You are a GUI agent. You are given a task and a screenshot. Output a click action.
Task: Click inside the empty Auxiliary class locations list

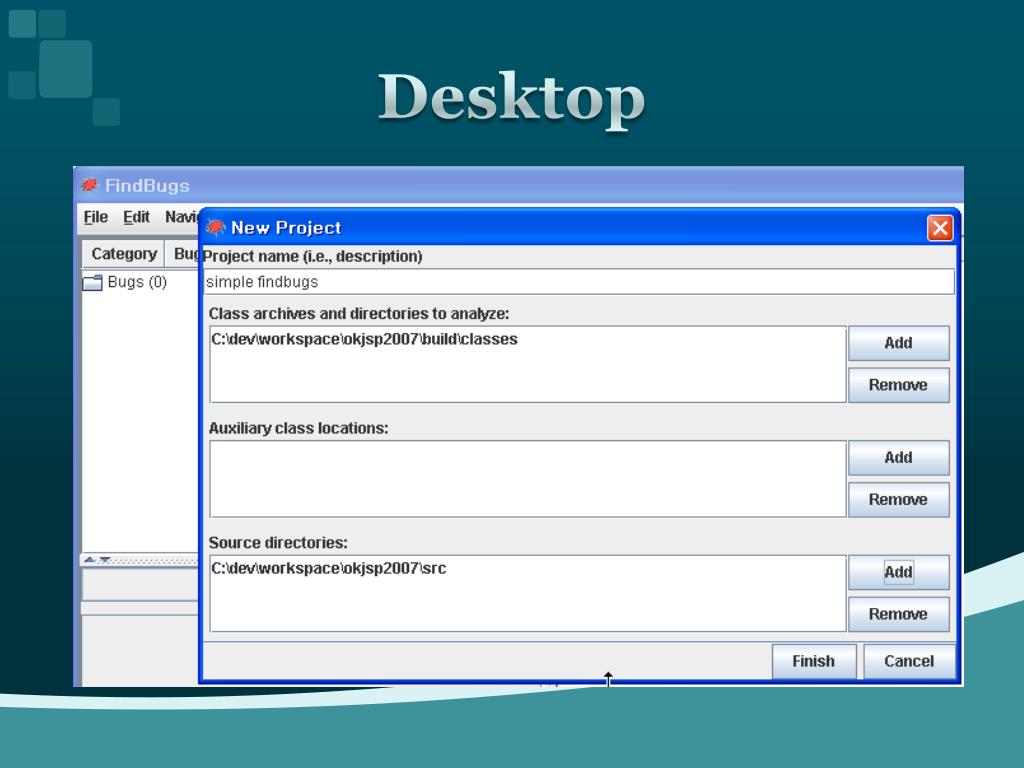(x=528, y=479)
